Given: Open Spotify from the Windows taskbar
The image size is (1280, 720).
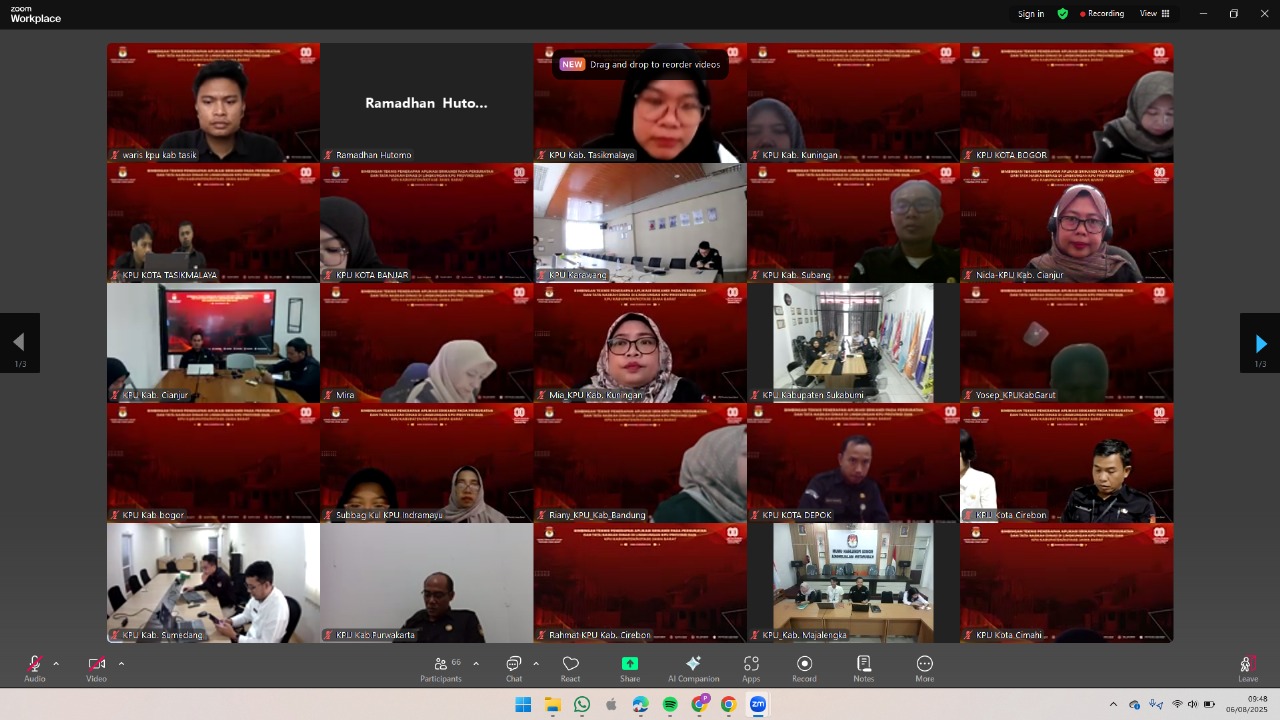Looking at the screenshot, I should pyautogui.click(x=670, y=705).
